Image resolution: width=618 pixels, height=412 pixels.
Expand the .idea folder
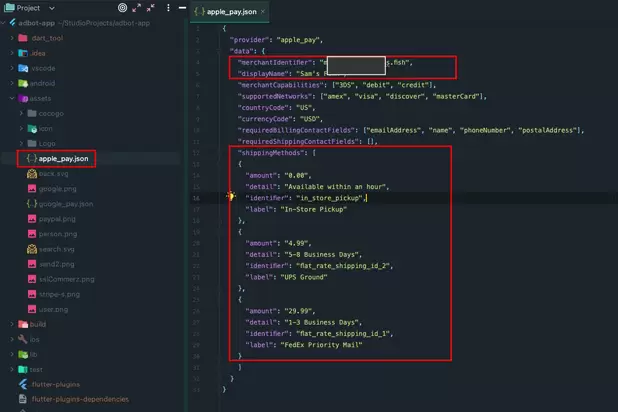pos(12,53)
